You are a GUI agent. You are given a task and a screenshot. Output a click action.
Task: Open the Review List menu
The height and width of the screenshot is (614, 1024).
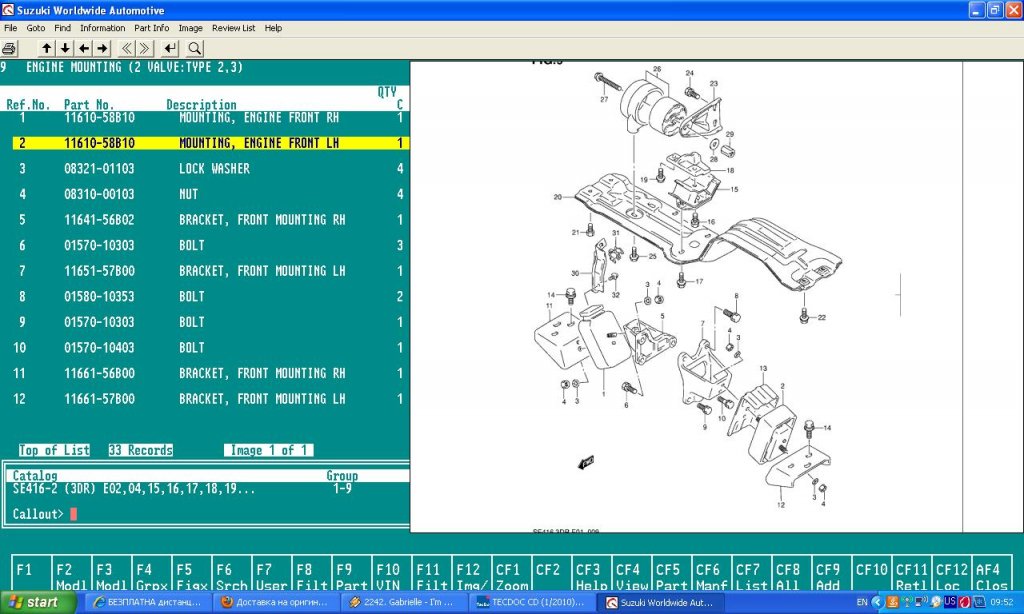(233, 28)
